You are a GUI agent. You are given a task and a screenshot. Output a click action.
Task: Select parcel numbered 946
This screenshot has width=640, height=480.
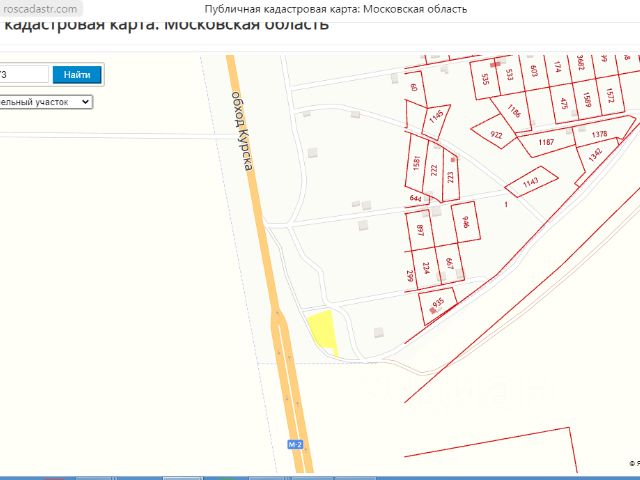466,222
